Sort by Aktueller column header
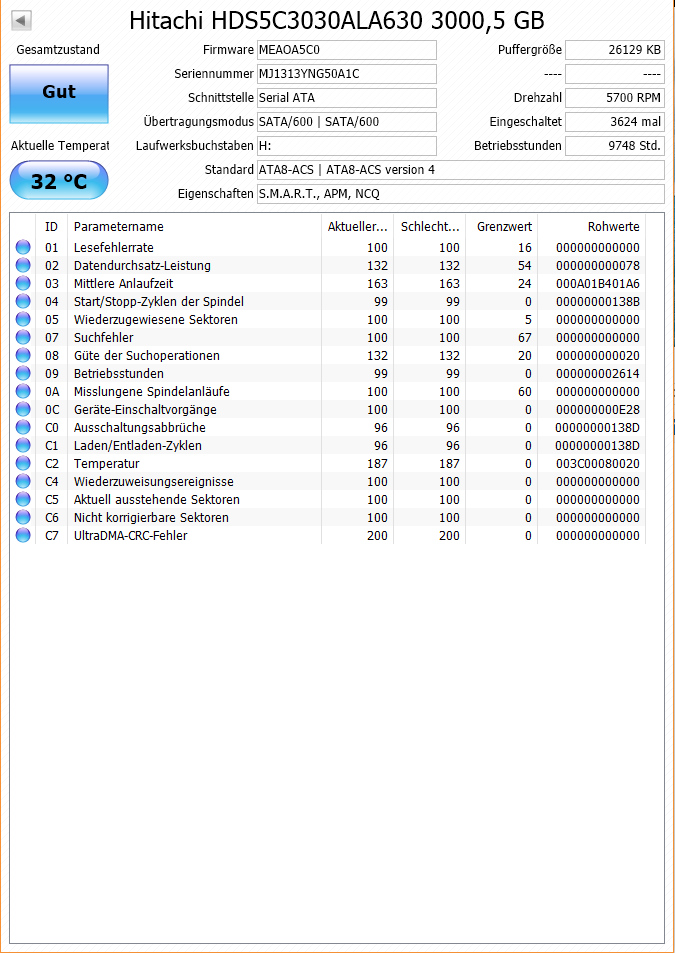Screen dimensions: 675x953 (357, 227)
